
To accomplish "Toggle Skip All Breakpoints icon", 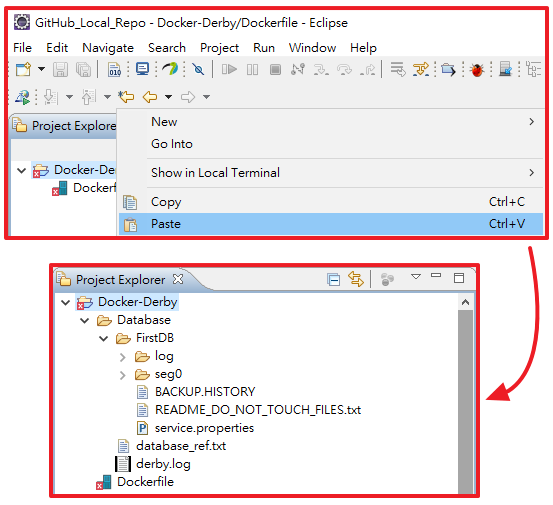I will point(198,69).
